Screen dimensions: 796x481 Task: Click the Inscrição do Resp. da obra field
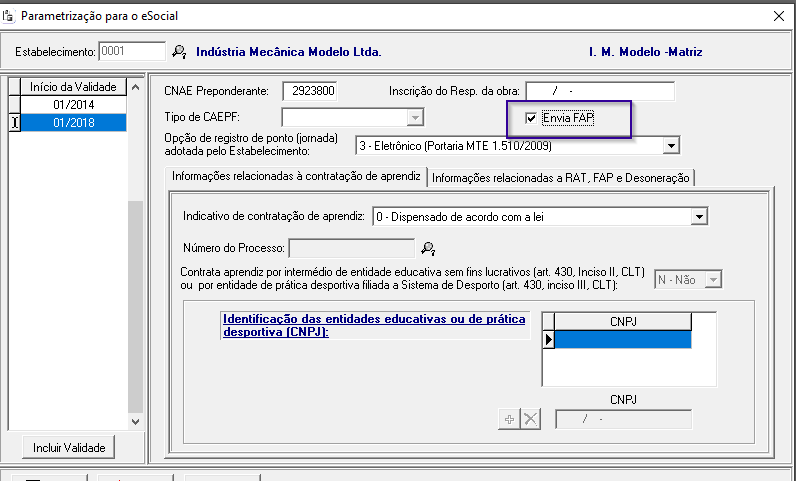point(599,91)
